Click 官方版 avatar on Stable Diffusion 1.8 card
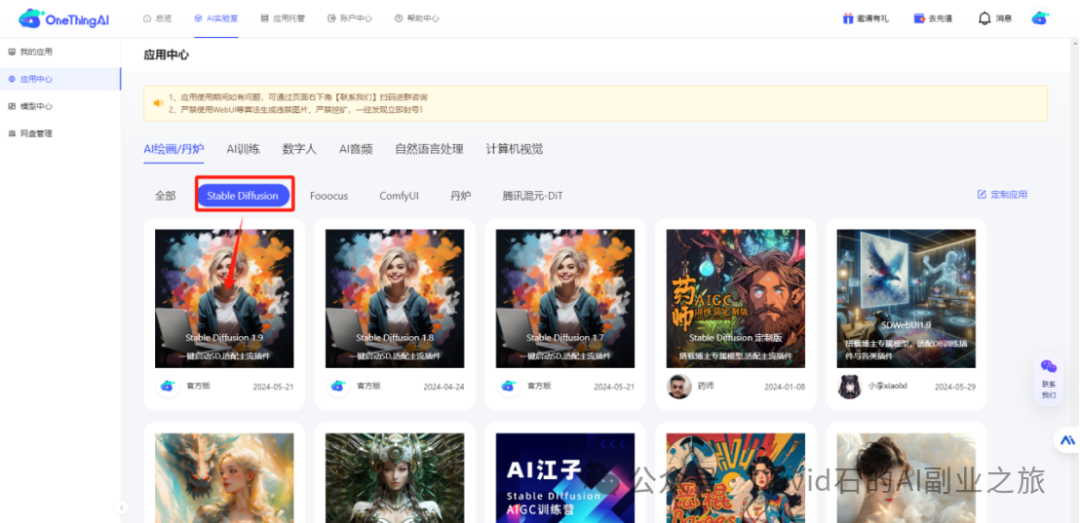The width and height of the screenshot is (1080, 523). coord(338,387)
